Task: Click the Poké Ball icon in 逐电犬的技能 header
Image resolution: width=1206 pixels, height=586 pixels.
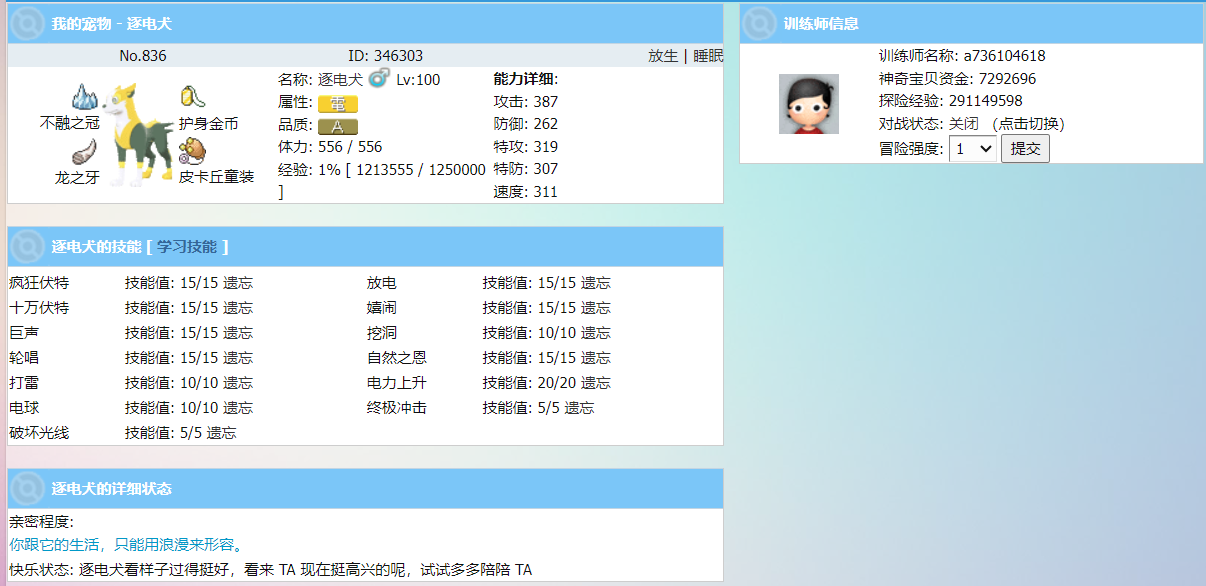Action: [28, 246]
